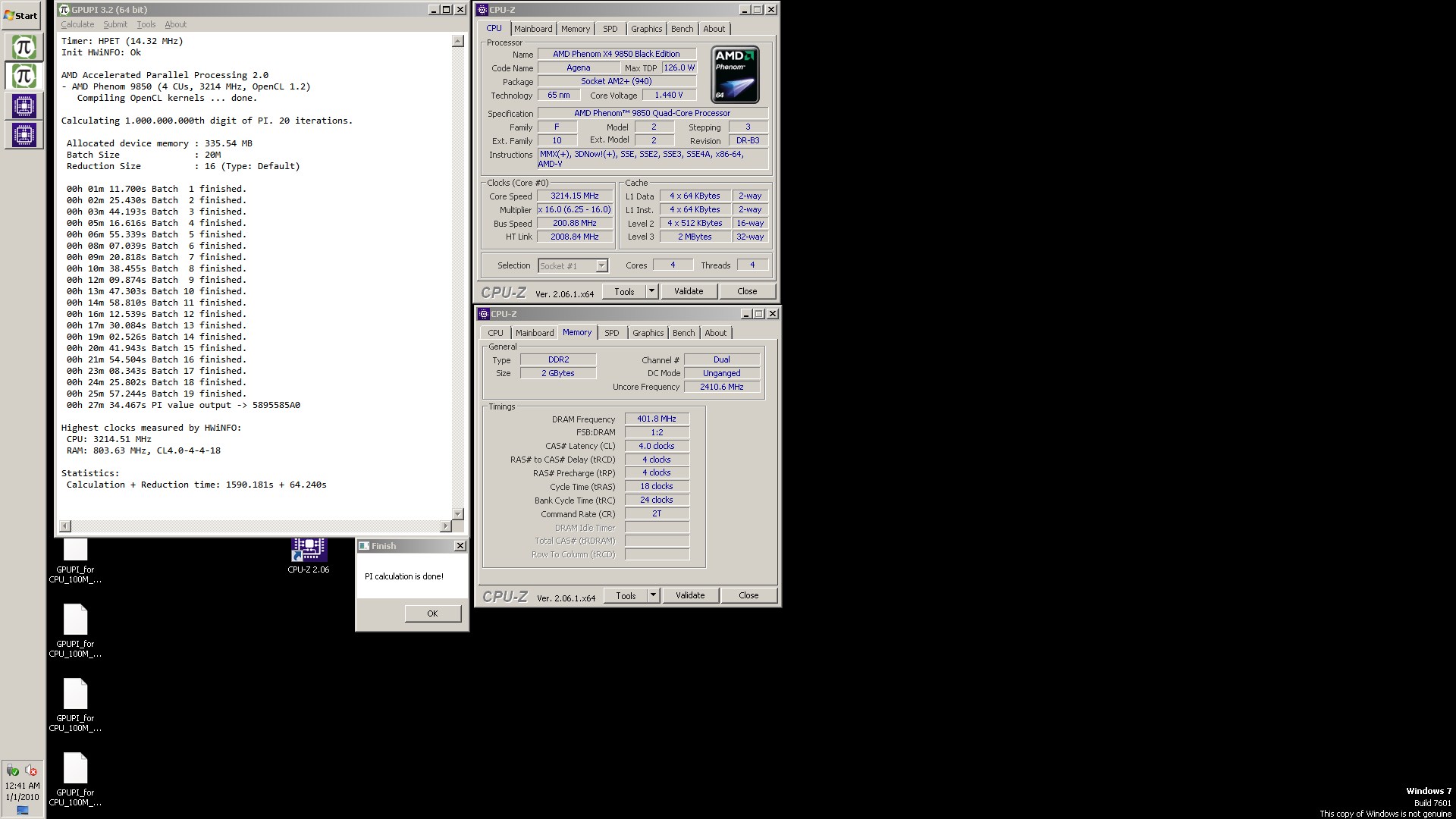Screen dimensions: 1456x819
Task: Click the green check tray icon
Action: pyautogui.click(x=12, y=770)
